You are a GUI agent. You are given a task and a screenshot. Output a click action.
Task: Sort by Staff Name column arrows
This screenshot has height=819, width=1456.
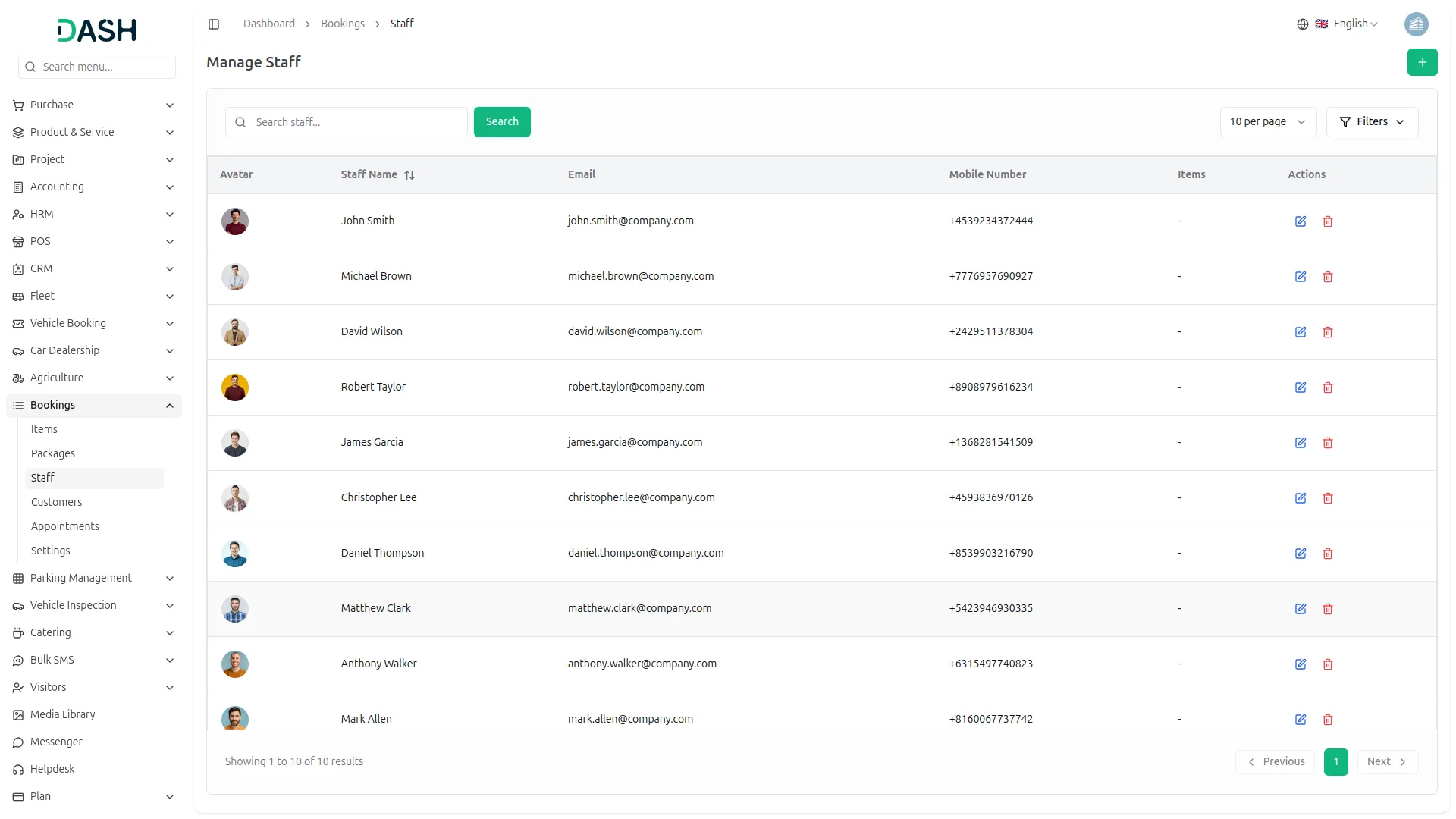tap(409, 175)
